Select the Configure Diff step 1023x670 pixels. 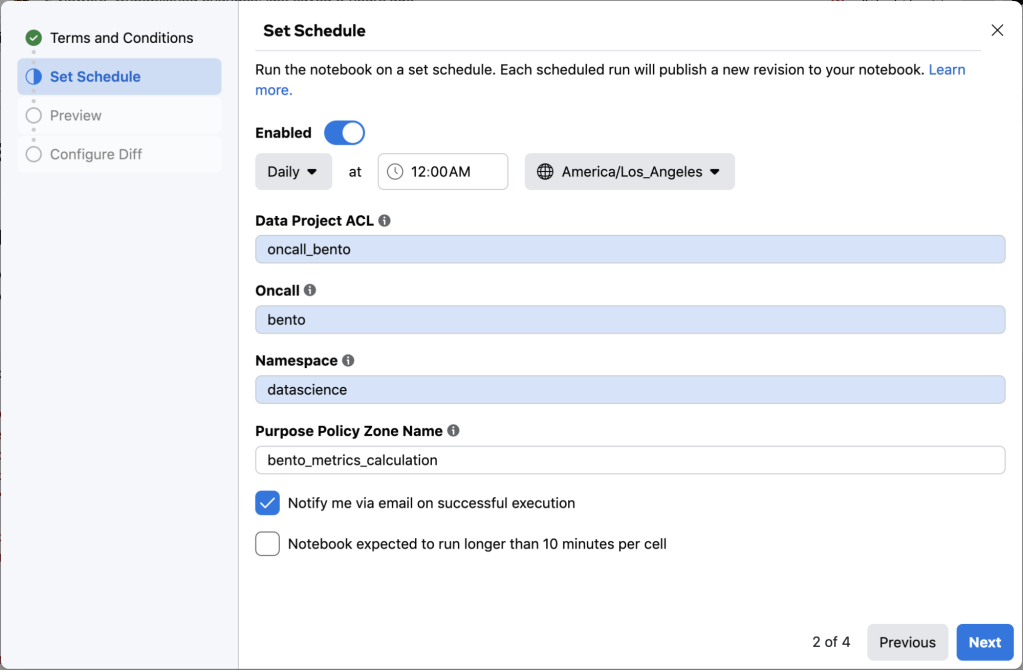[96, 155]
